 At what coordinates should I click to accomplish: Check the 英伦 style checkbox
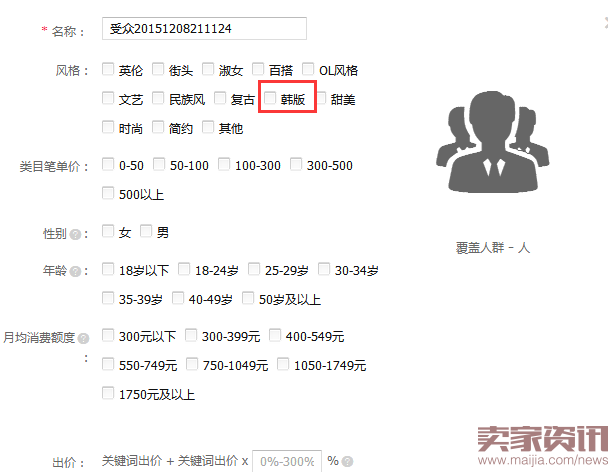[x=108, y=69]
